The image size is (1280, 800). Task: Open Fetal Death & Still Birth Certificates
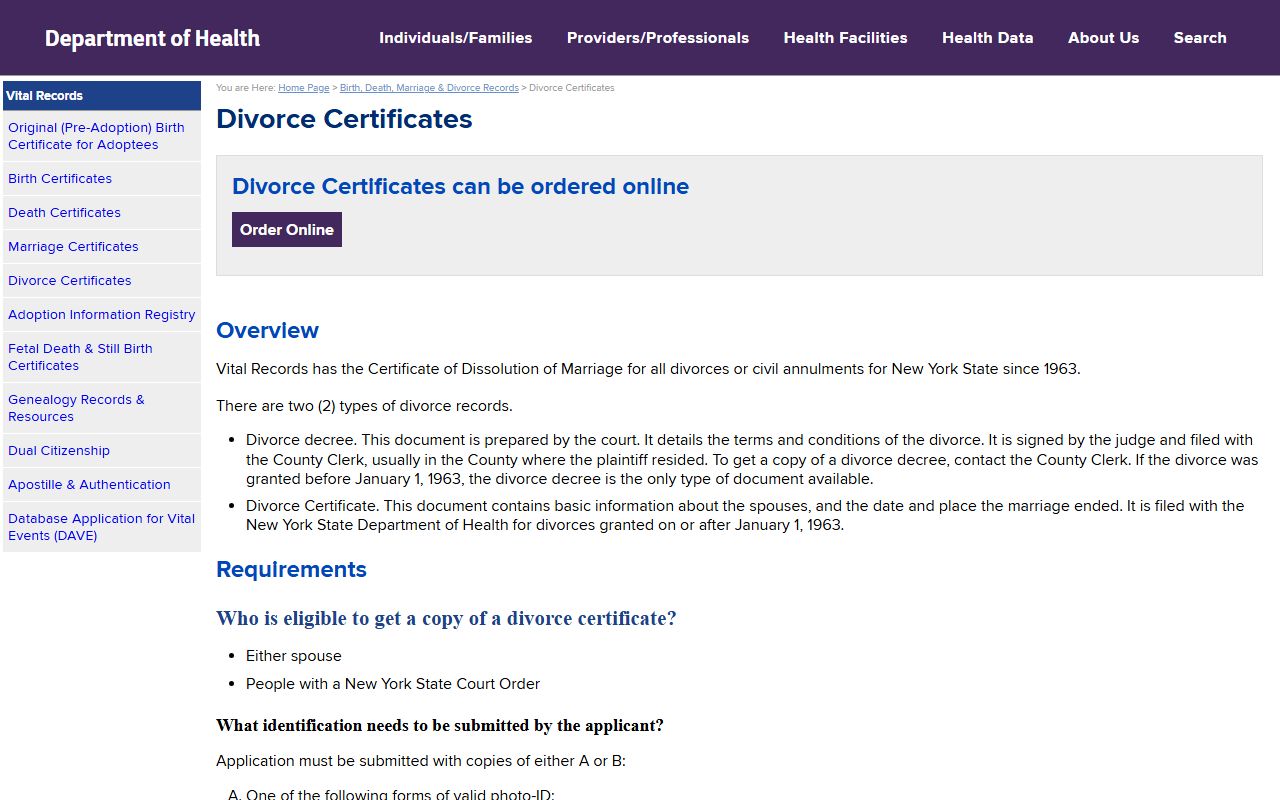tap(102, 357)
